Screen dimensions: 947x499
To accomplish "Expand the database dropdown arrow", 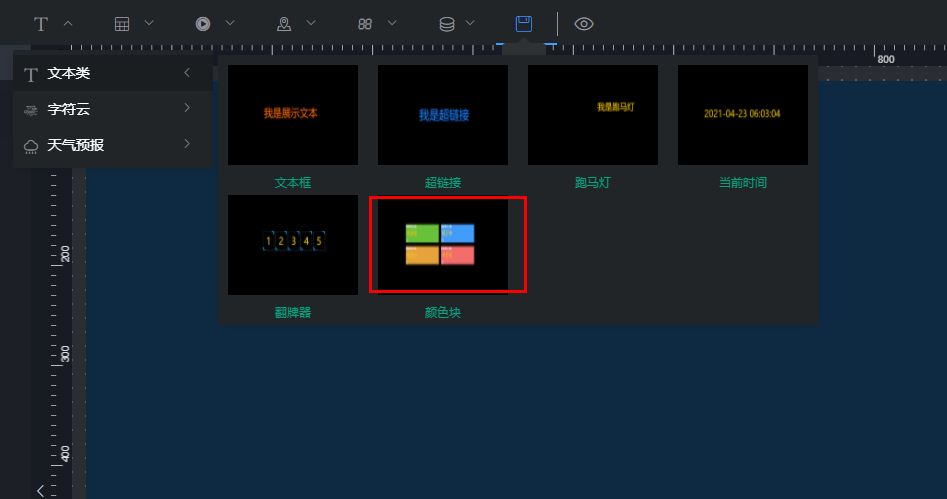I will click(470, 23).
